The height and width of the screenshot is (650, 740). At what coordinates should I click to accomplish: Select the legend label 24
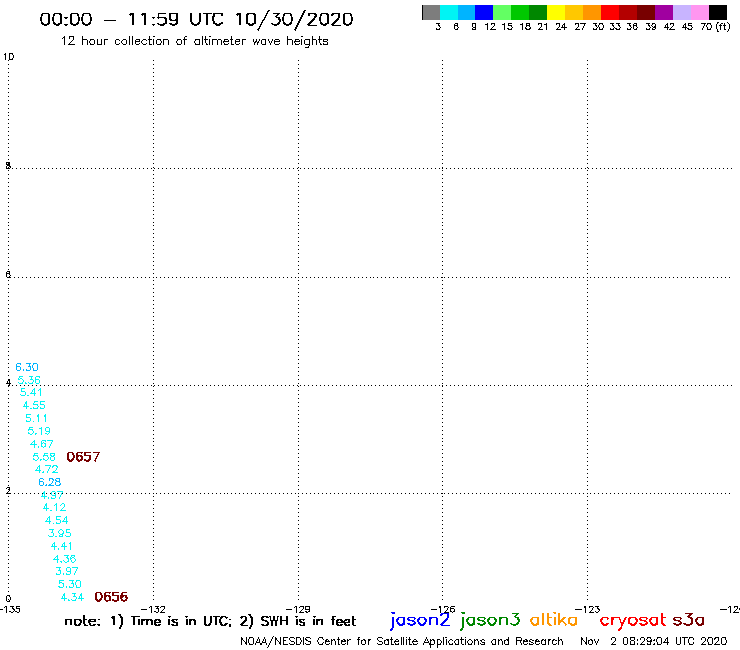click(561, 26)
